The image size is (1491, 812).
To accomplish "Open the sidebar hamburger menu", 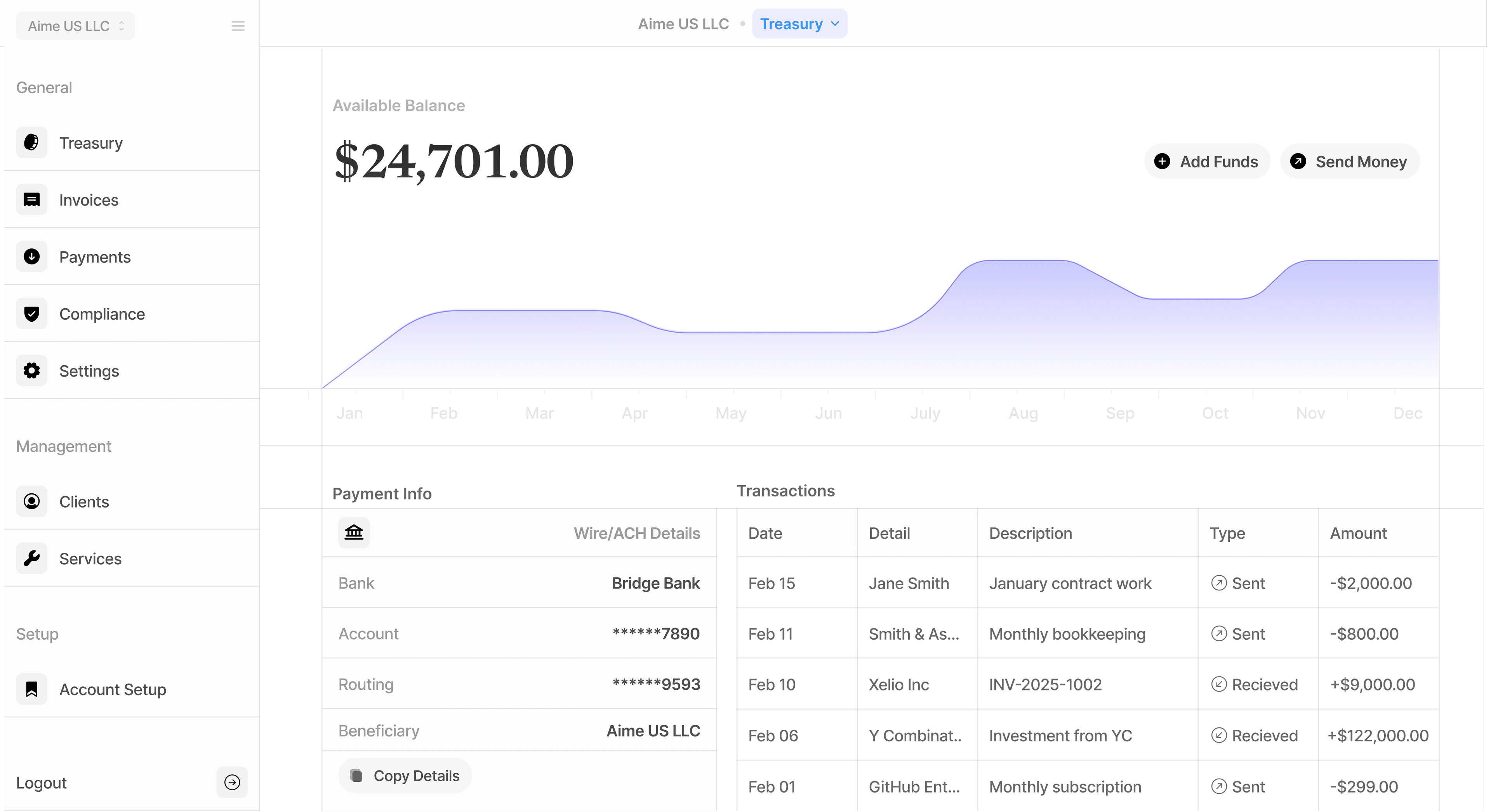I will [238, 26].
